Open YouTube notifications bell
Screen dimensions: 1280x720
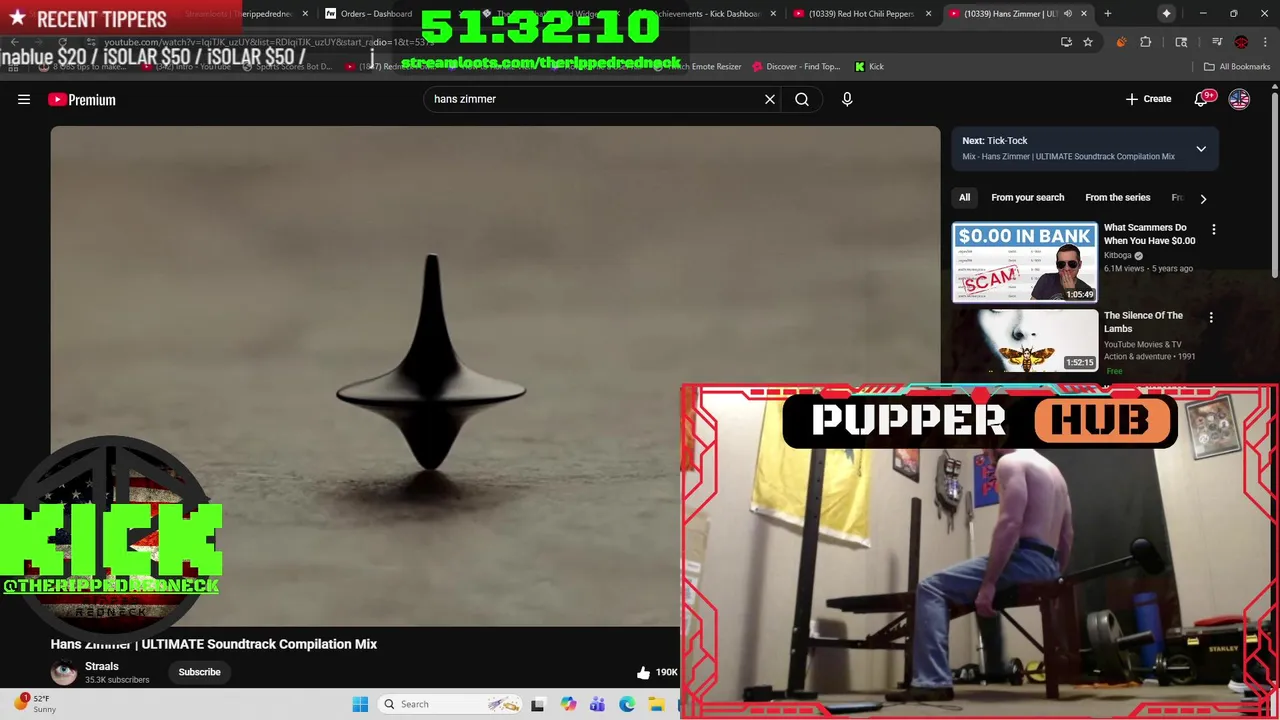[1203, 99]
